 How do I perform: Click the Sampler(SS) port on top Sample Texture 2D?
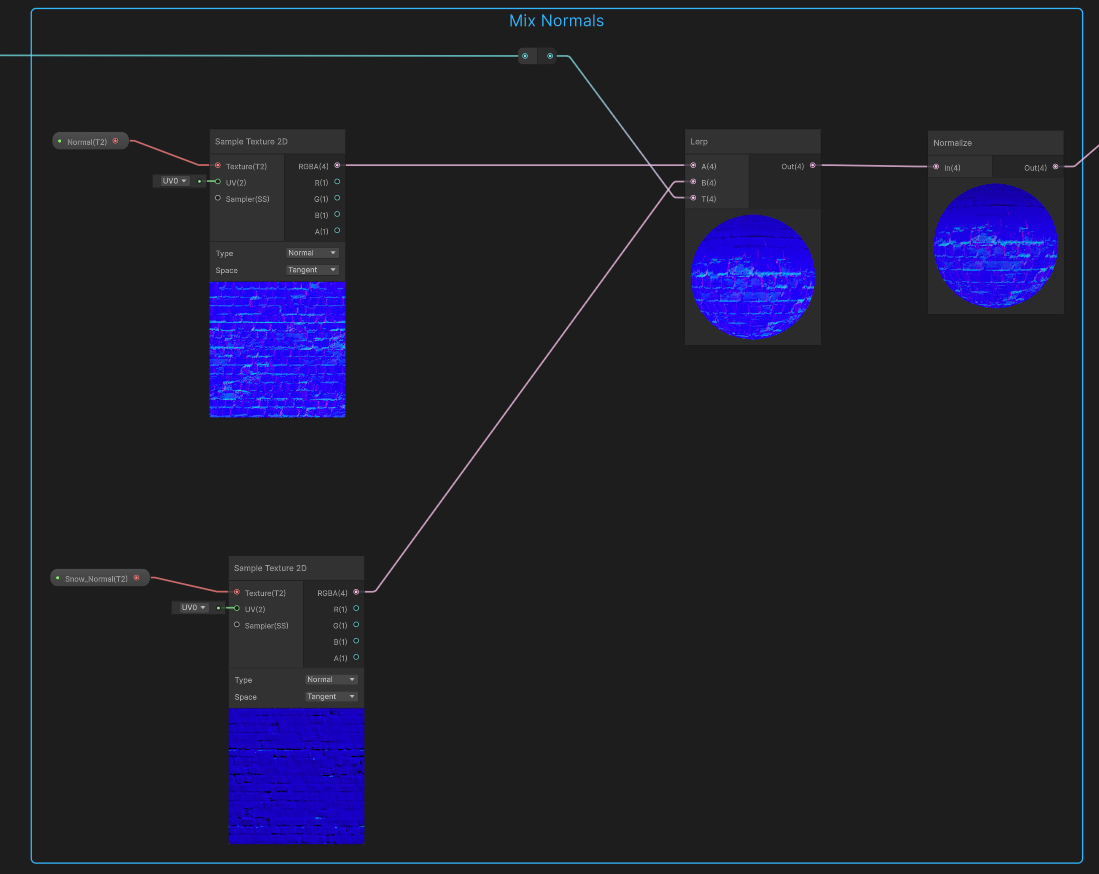click(218, 198)
